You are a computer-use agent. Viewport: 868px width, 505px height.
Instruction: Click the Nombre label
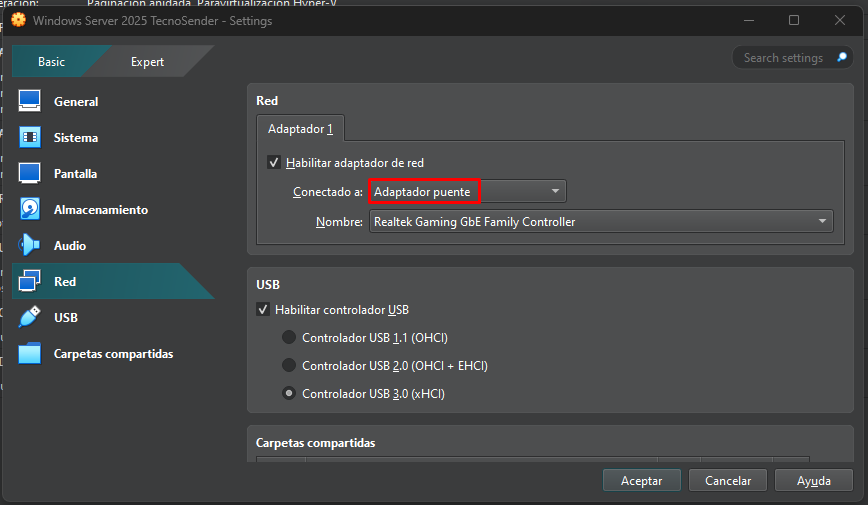[339, 221]
